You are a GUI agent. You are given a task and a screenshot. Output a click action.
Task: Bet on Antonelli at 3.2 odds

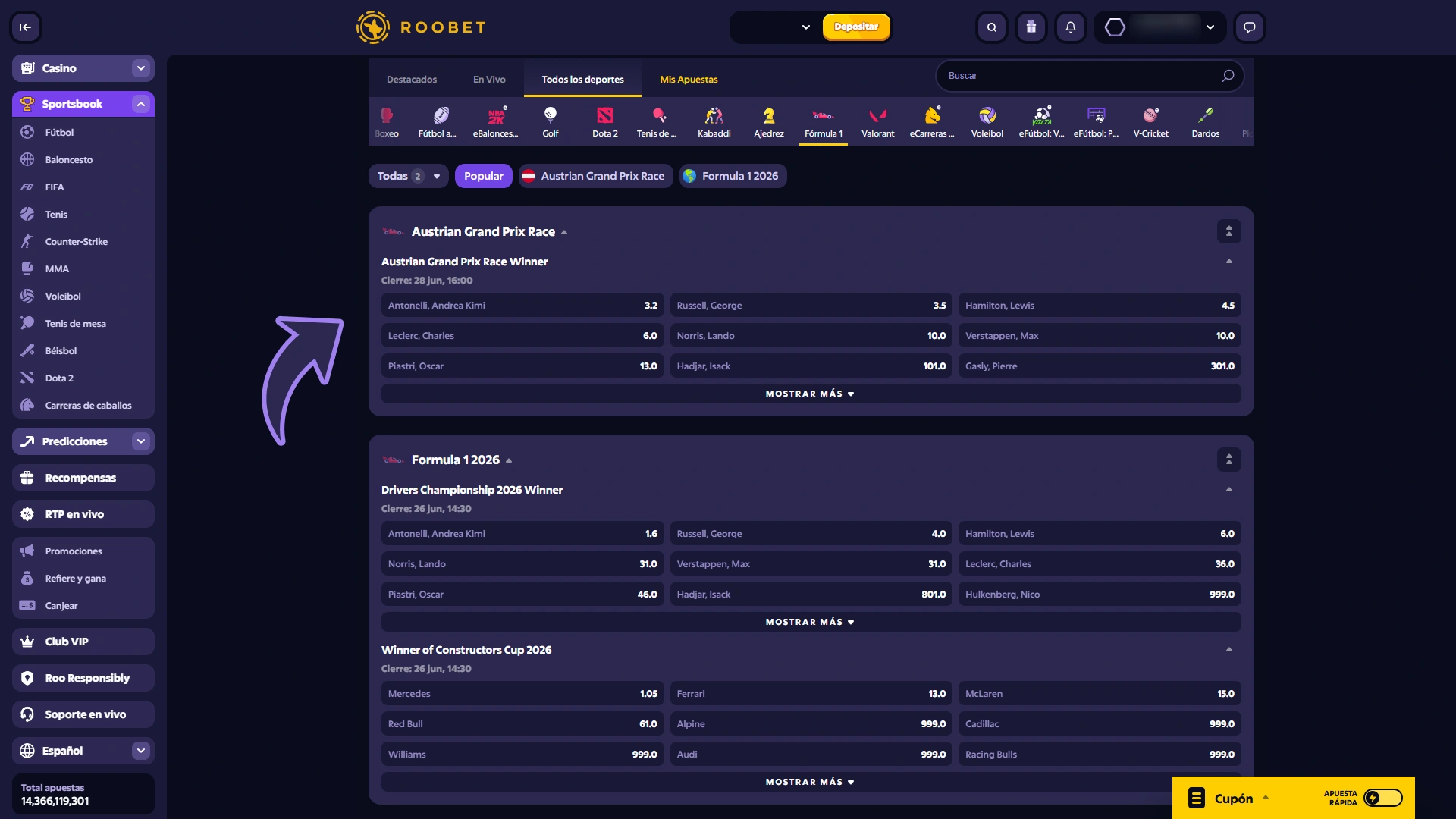[522, 306]
